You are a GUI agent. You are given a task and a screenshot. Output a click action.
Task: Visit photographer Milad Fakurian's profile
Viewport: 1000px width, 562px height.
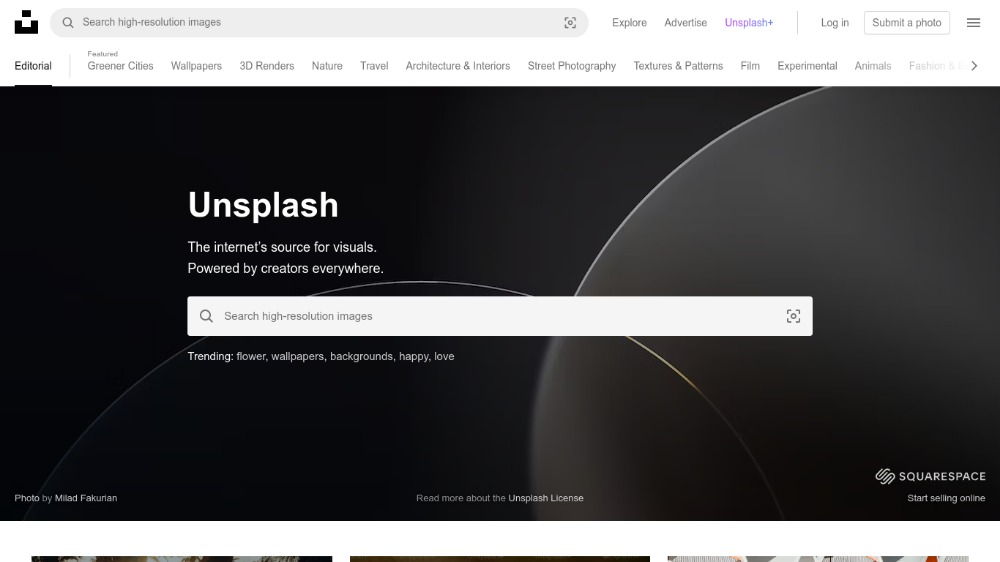86,498
